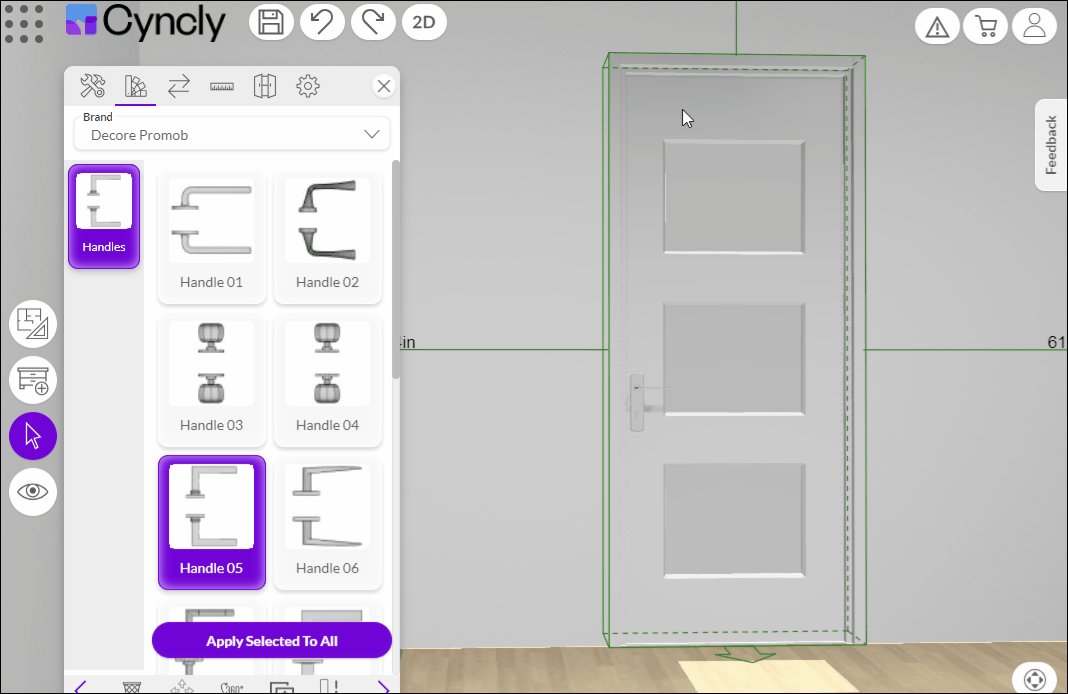Undo the last action
The width and height of the screenshot is (1068, 694).
(322, 22)
